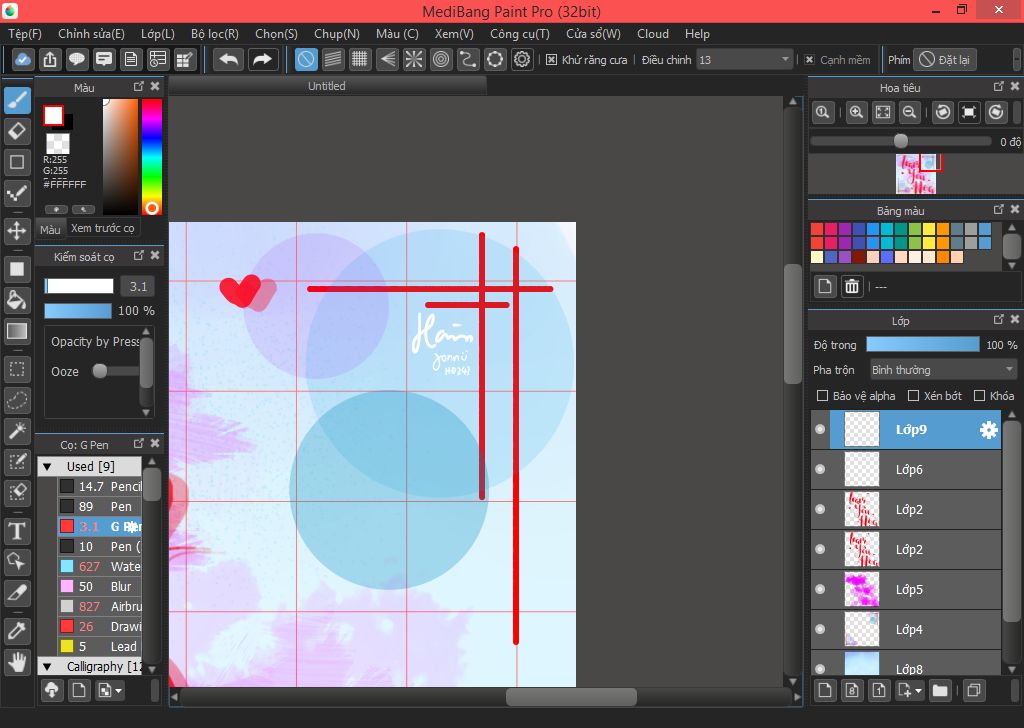1024x728 pixels.
Task: Click the Đặt lại reset button
Action: tap(944, 60)
